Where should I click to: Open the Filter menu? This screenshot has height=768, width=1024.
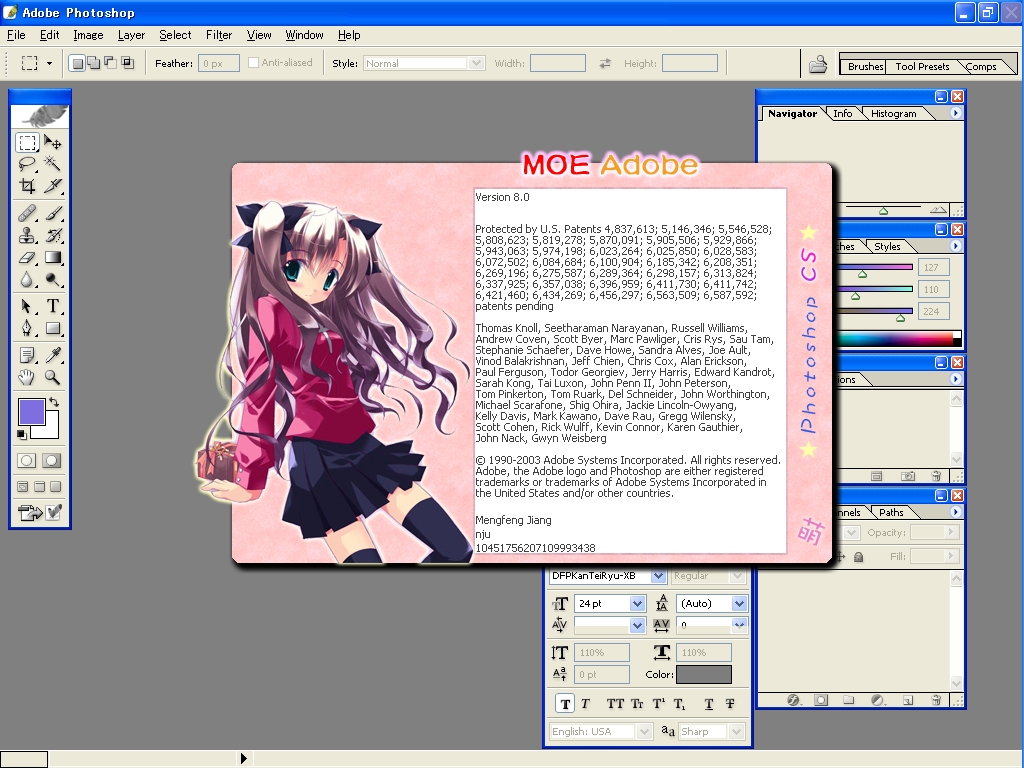(219, 35)
